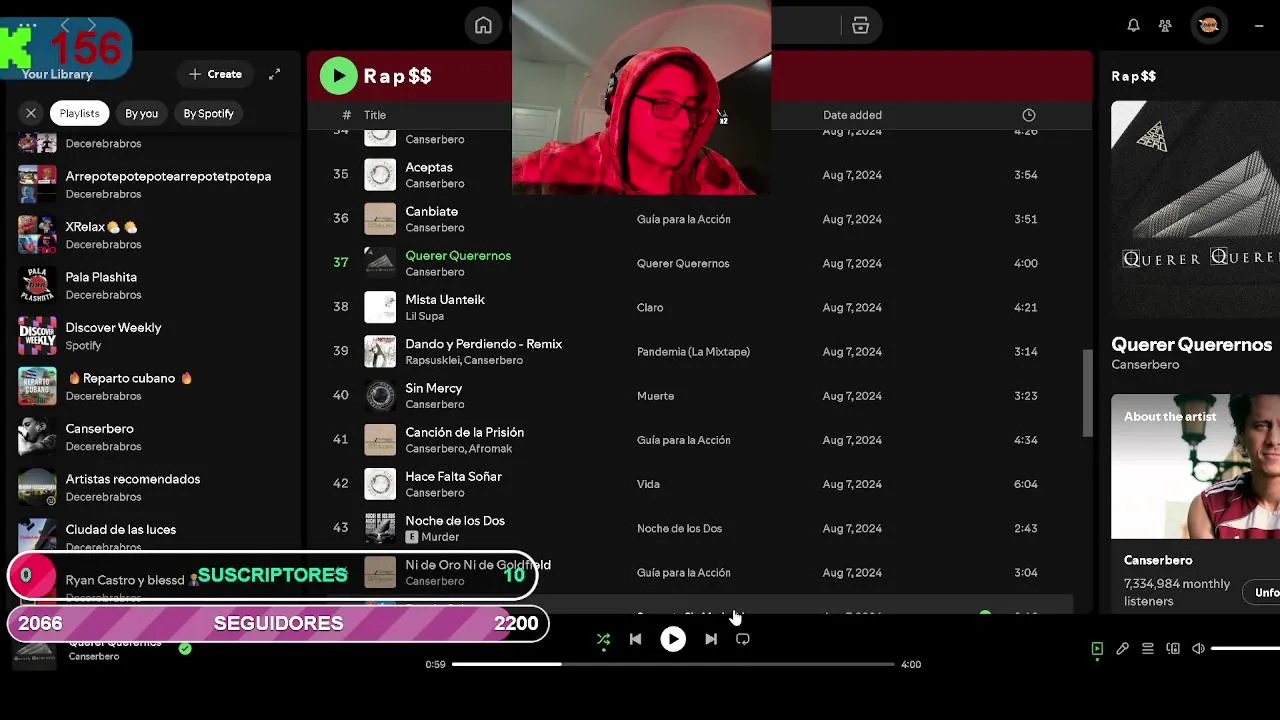Viewport: 1280px width, 720px height.
Task: Open the notifications bell
Action: tap(1133, 26)
